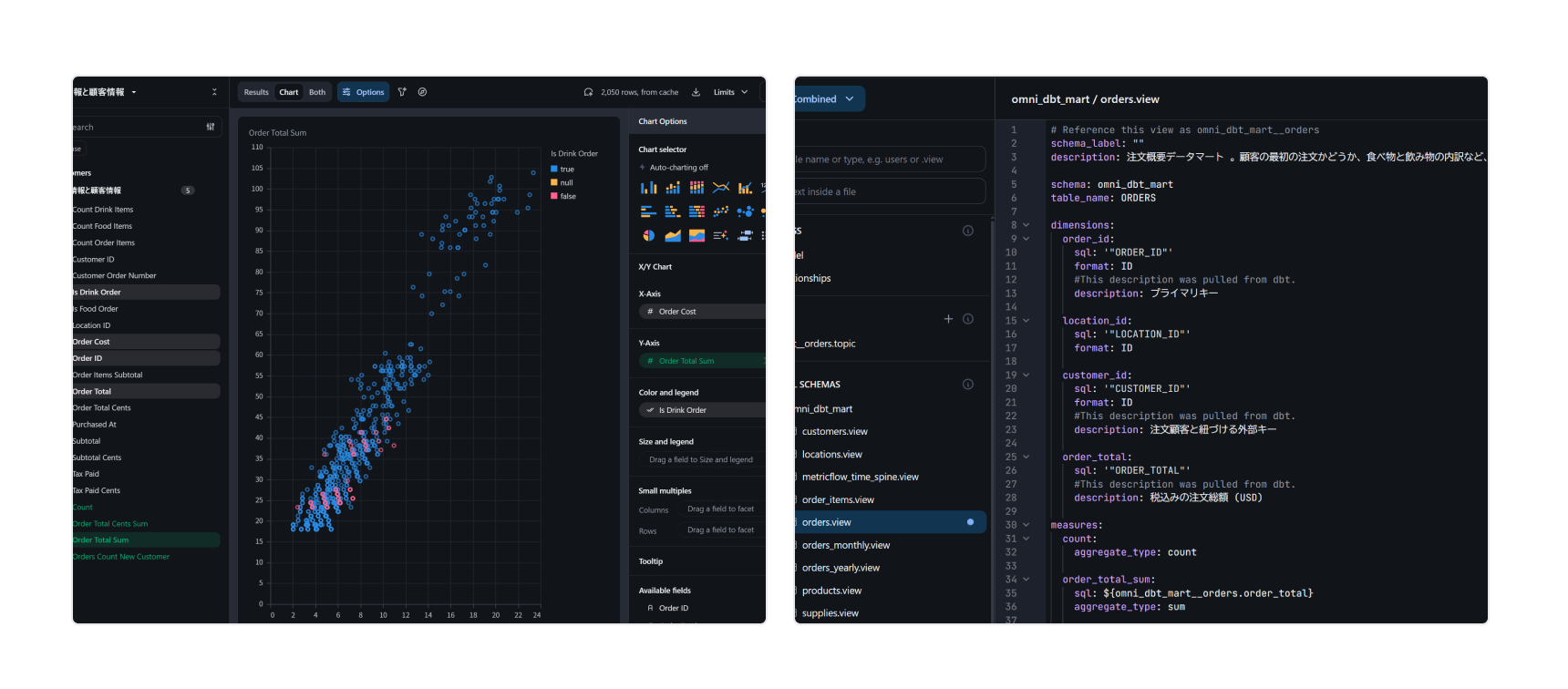Collapse the measures section at line 30

(x=1026, y=525)
